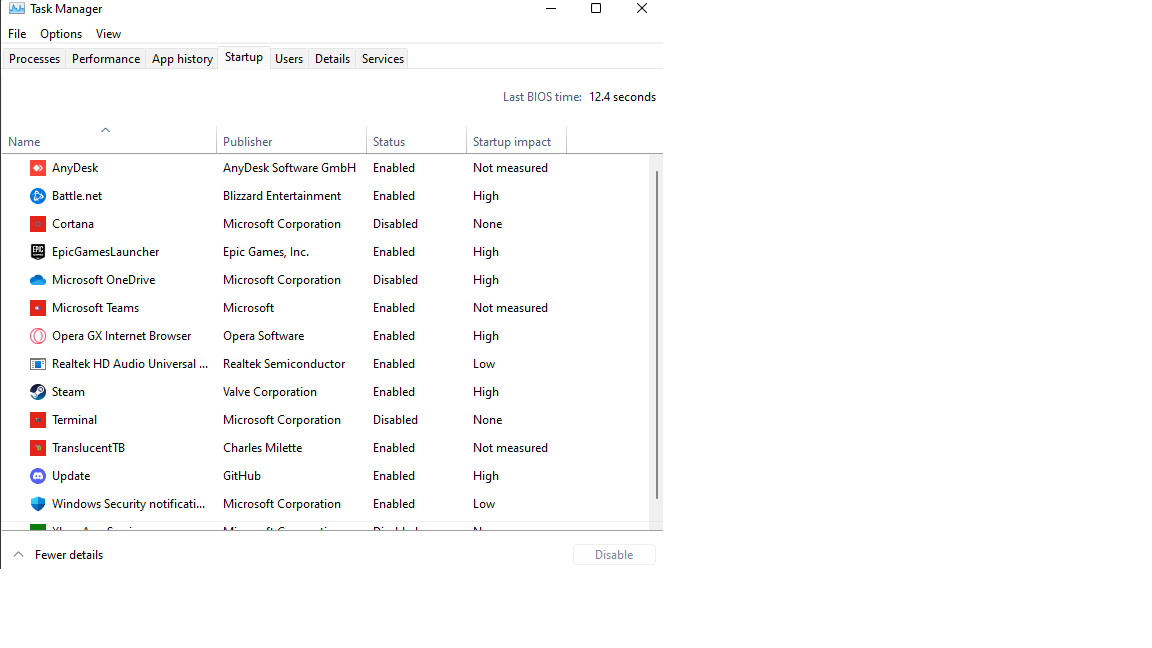
Task: Click the Disabled status for Cortana
Action: [x=395, y=224]
